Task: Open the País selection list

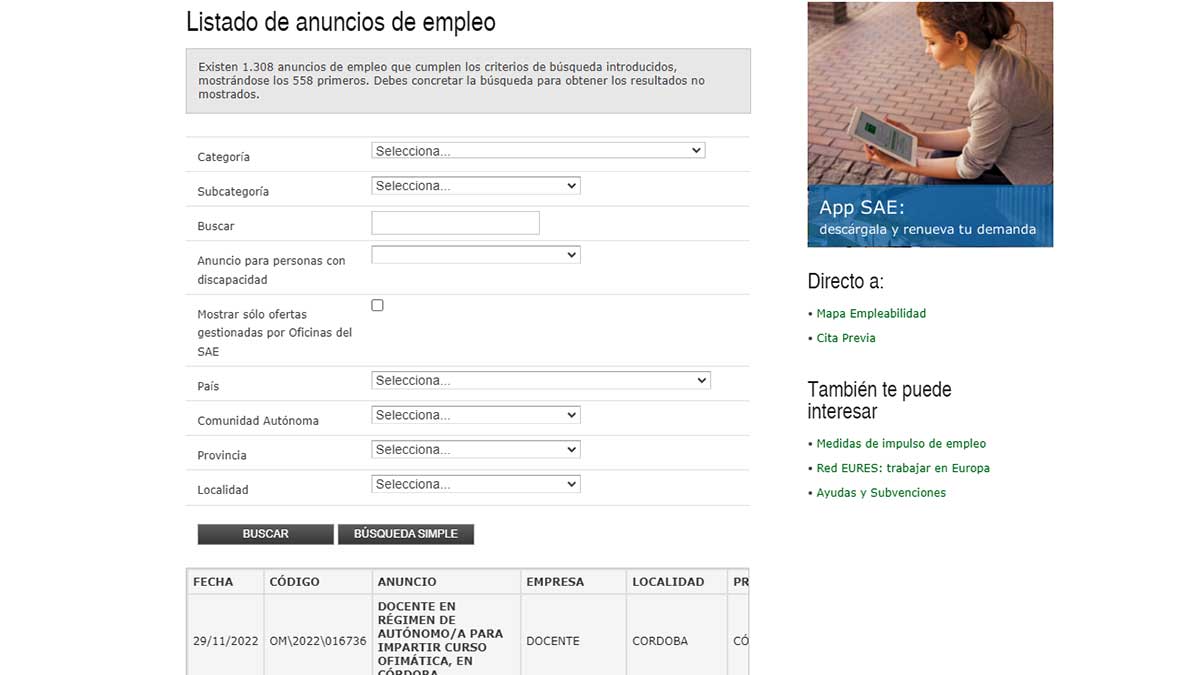Action: coord(539,380)
